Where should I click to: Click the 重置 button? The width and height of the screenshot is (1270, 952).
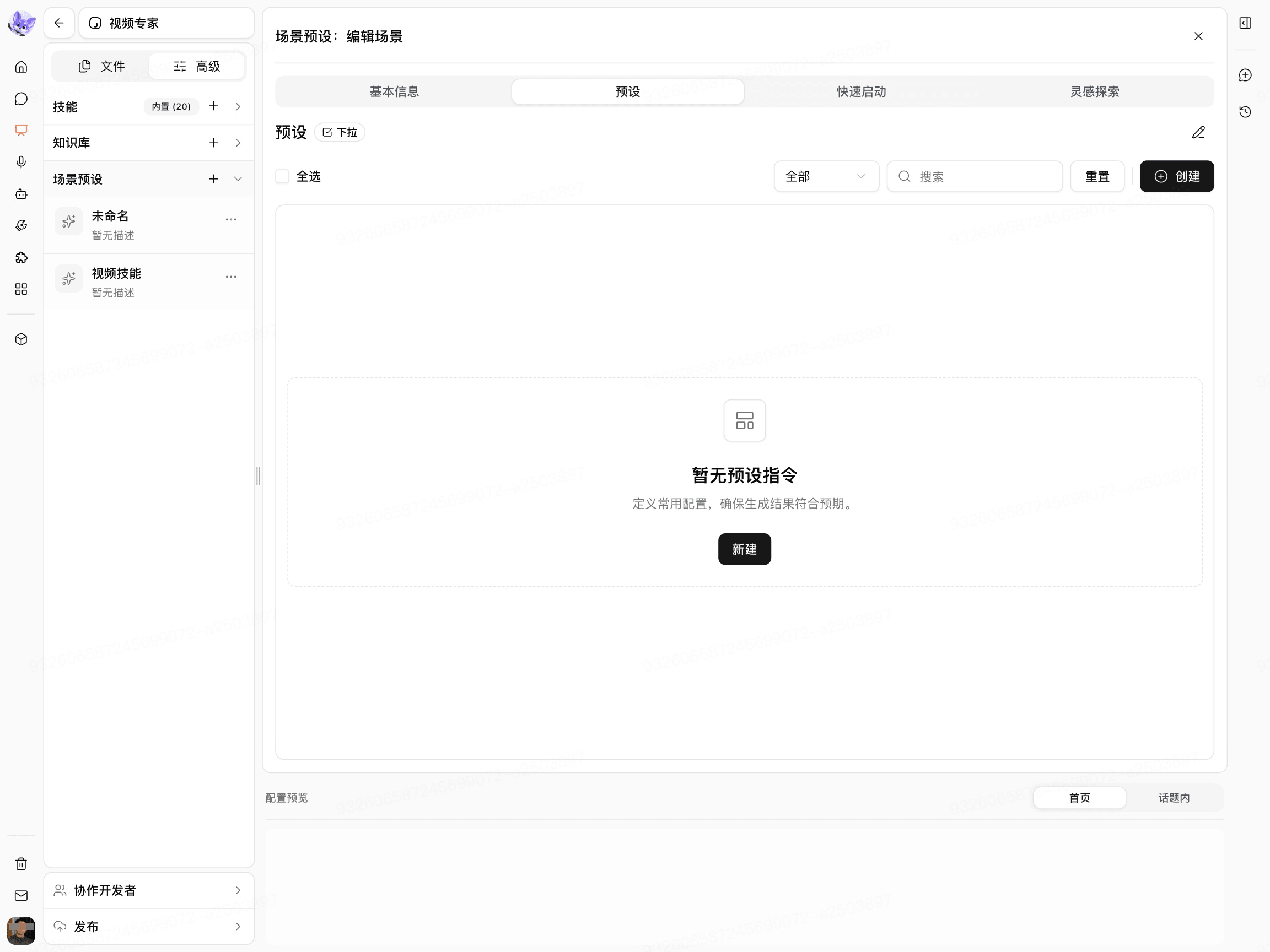coord(1097,176)
